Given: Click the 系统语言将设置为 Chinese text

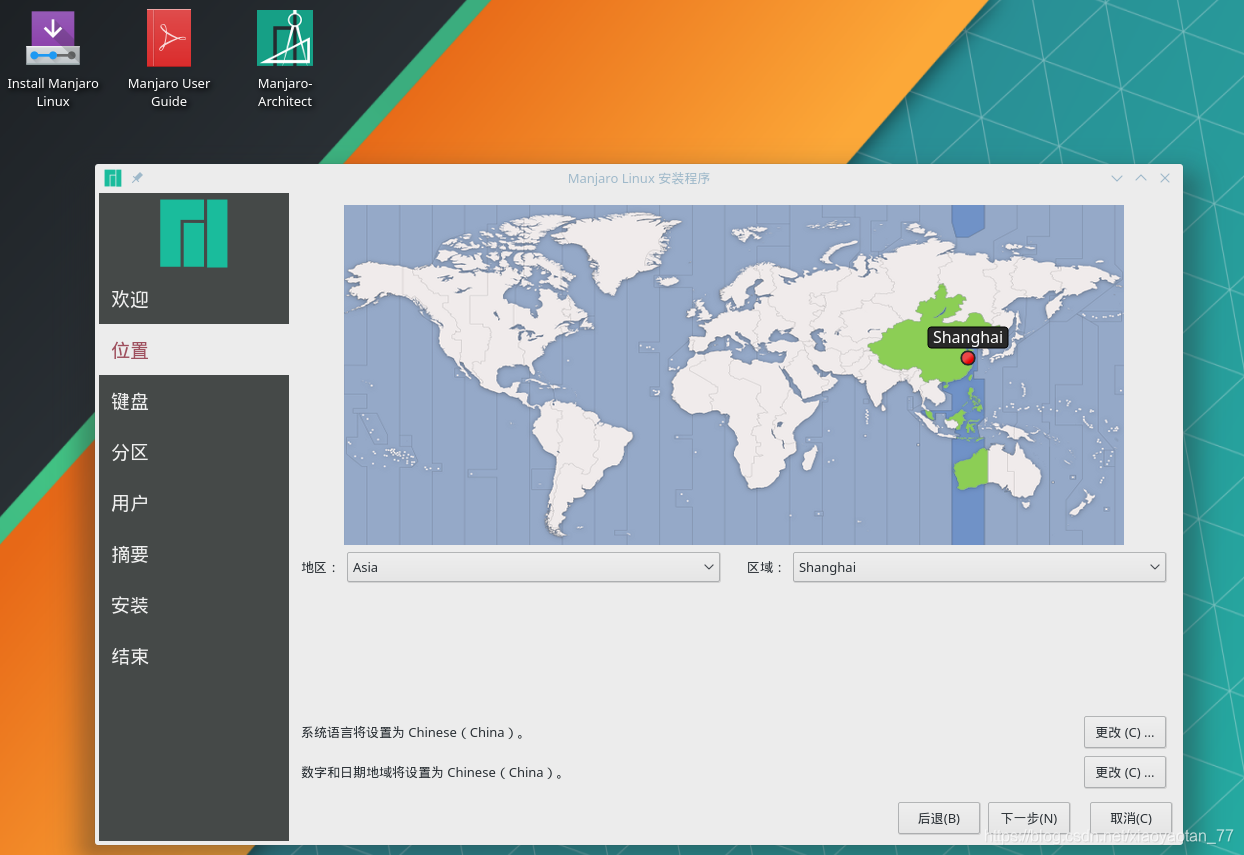Looking at the screenshot, I should coord(413,732).
